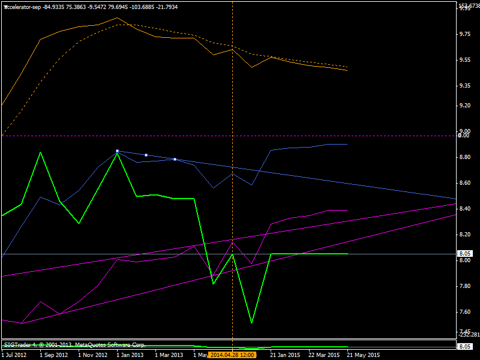The height and width of the screenshot is (360, 480).
Task: Click the first white trendline anchor point
Action: coord(117,151)
